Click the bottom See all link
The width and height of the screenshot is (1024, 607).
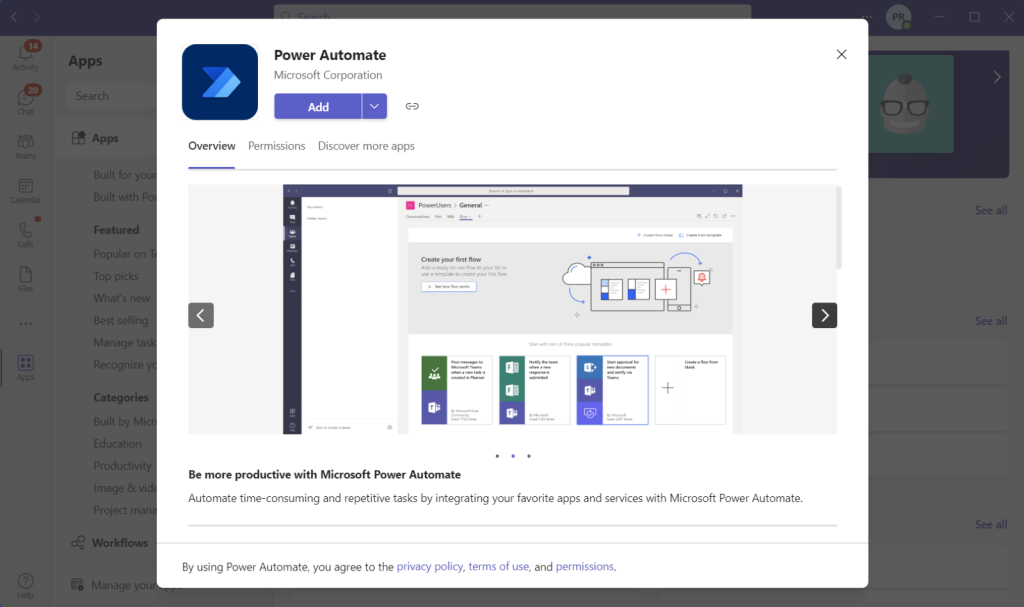[x=991, y=524]
